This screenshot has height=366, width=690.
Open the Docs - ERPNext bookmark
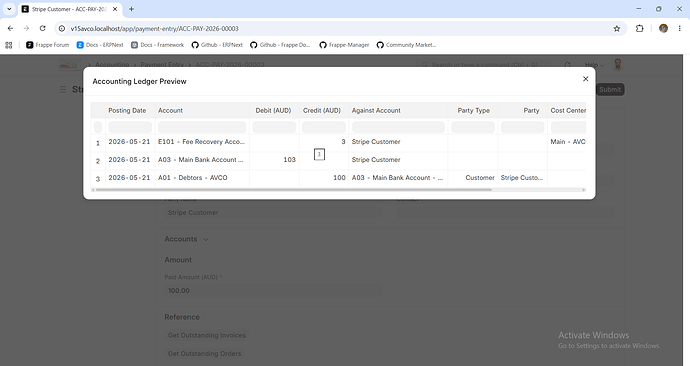click(x=100, y=45)
